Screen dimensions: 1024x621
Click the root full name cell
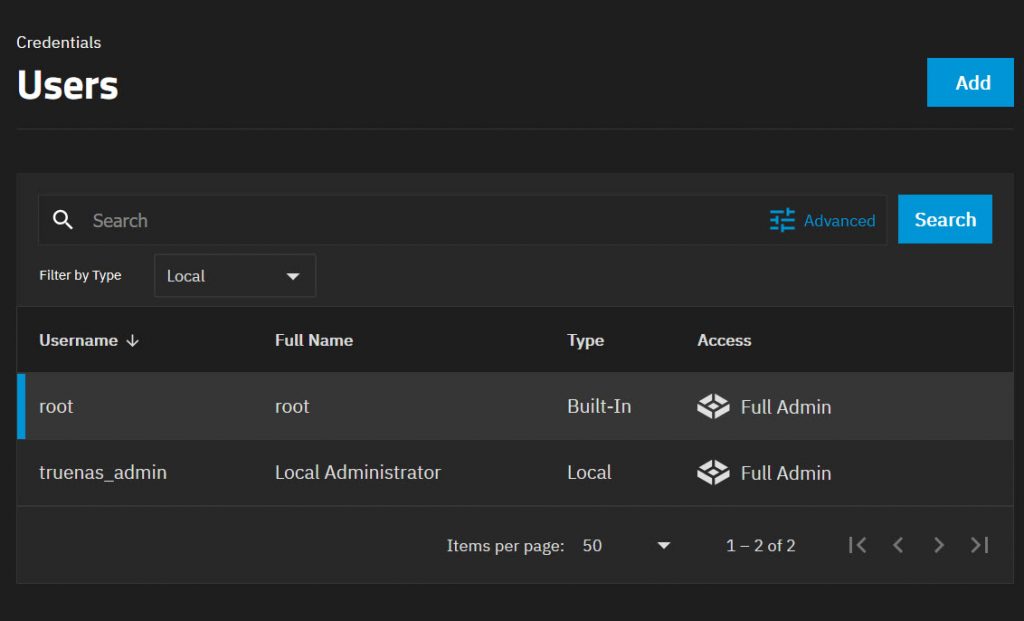pos(292,406)
